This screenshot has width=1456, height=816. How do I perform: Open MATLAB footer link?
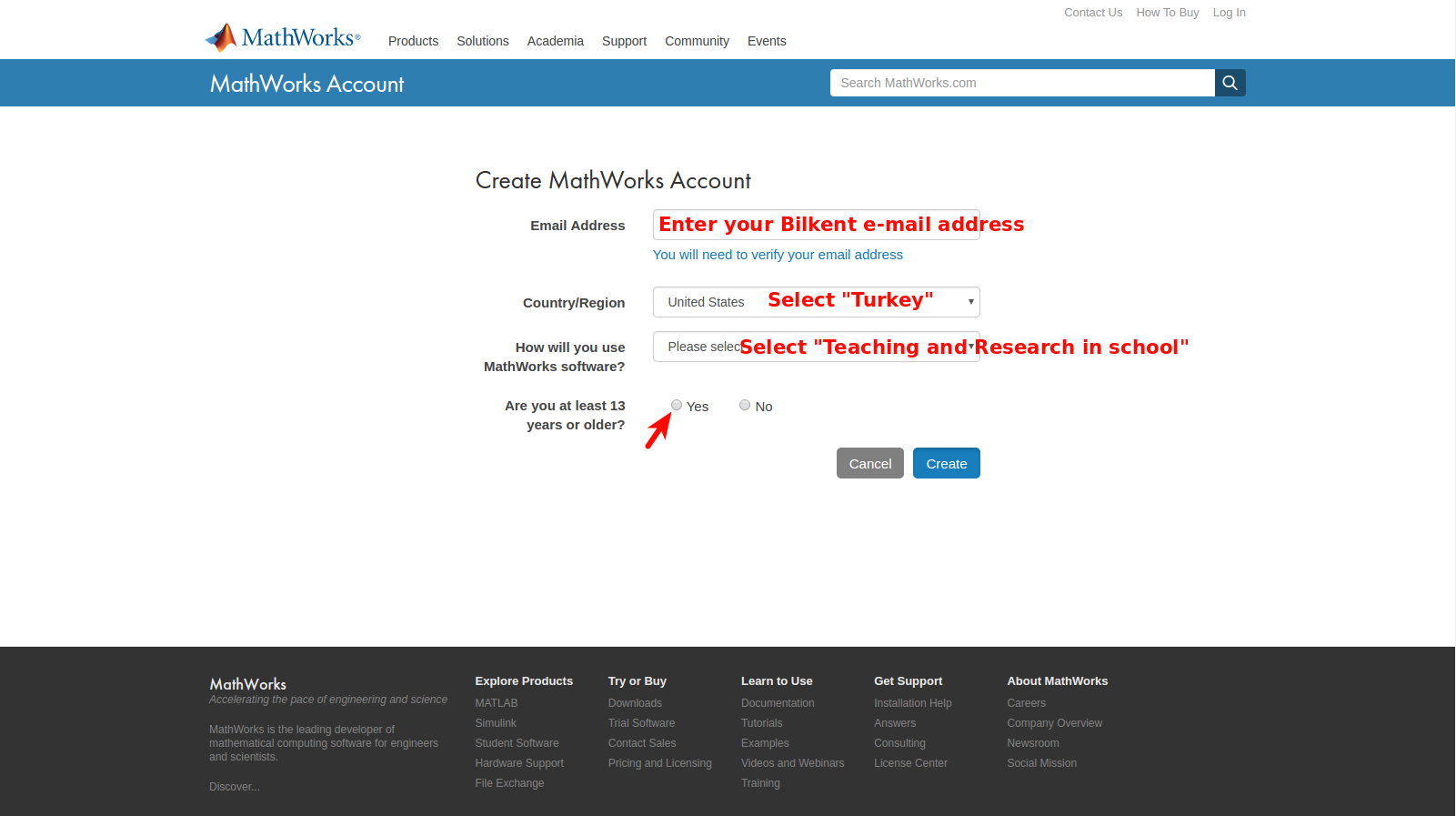(x=497, y=703)
